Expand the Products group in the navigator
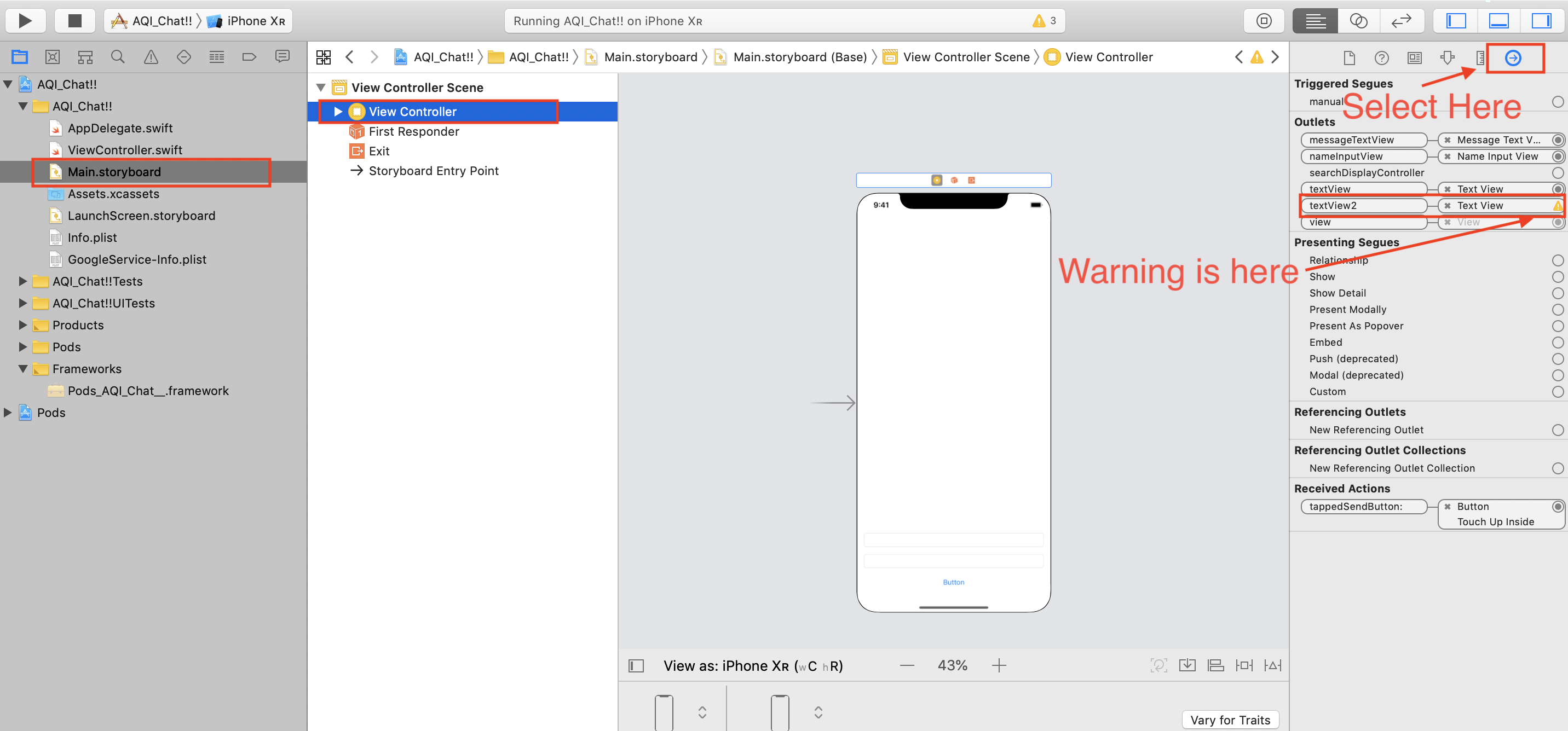Image resolution: width=1568 pixels, height=731 pixels. pyautogui.click(x=22, y=325)
